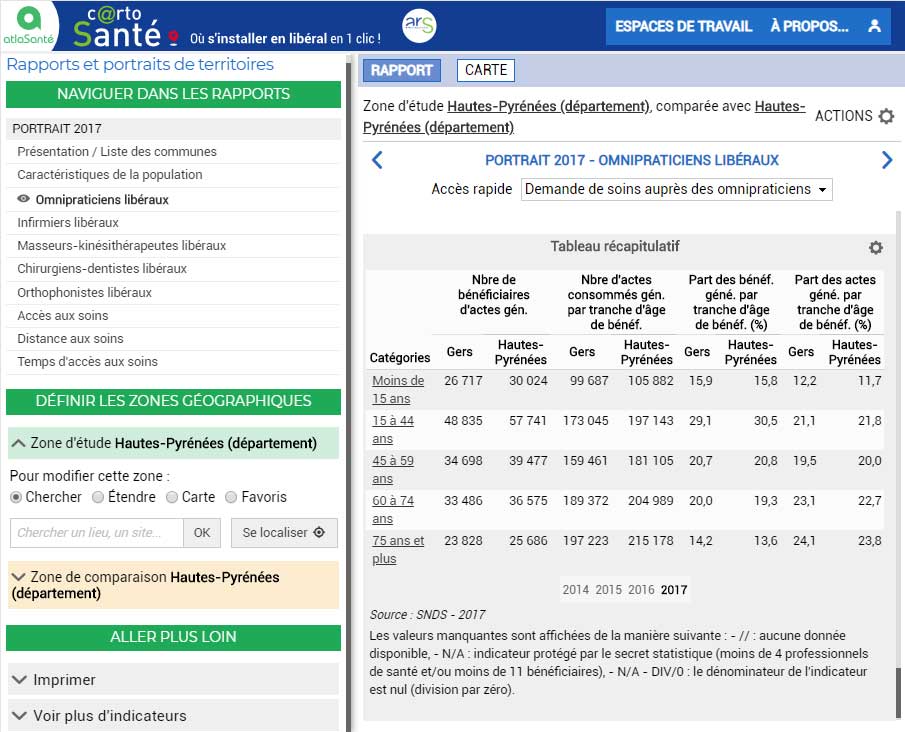Switch to the RAPPORT tab
Viewport: 905px width, 732px height.
tap(402, 70)
